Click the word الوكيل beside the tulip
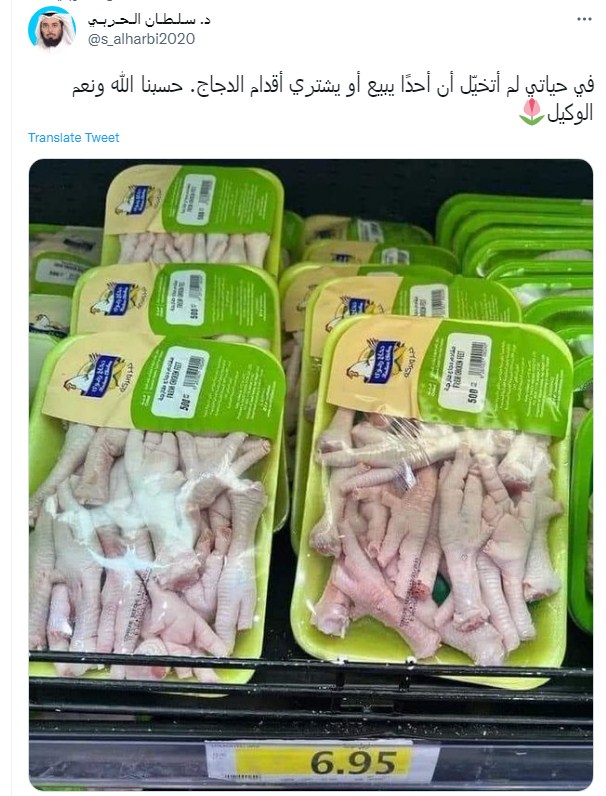The height and width of the screenshot is (796, 606). point(570,113)
